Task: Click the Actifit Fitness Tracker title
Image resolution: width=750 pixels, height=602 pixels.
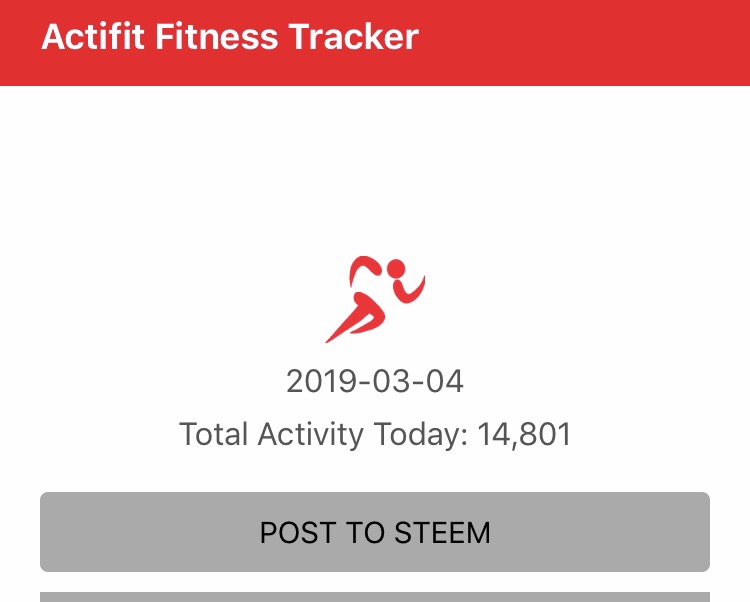Action: pyautogui.click(x=230, y=37)
